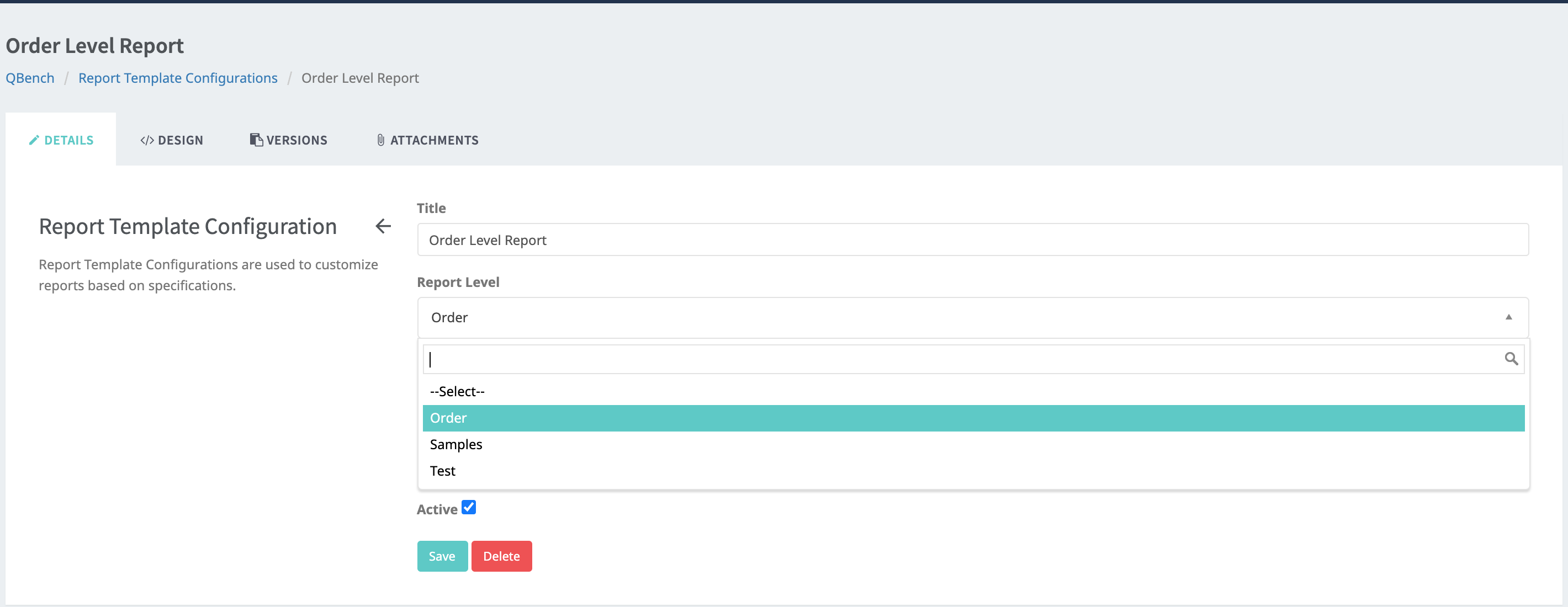The height and width of the screenshot is (607, 1568).
Task: Click the code brackets icon on Design tab
Action: (147, 141)
